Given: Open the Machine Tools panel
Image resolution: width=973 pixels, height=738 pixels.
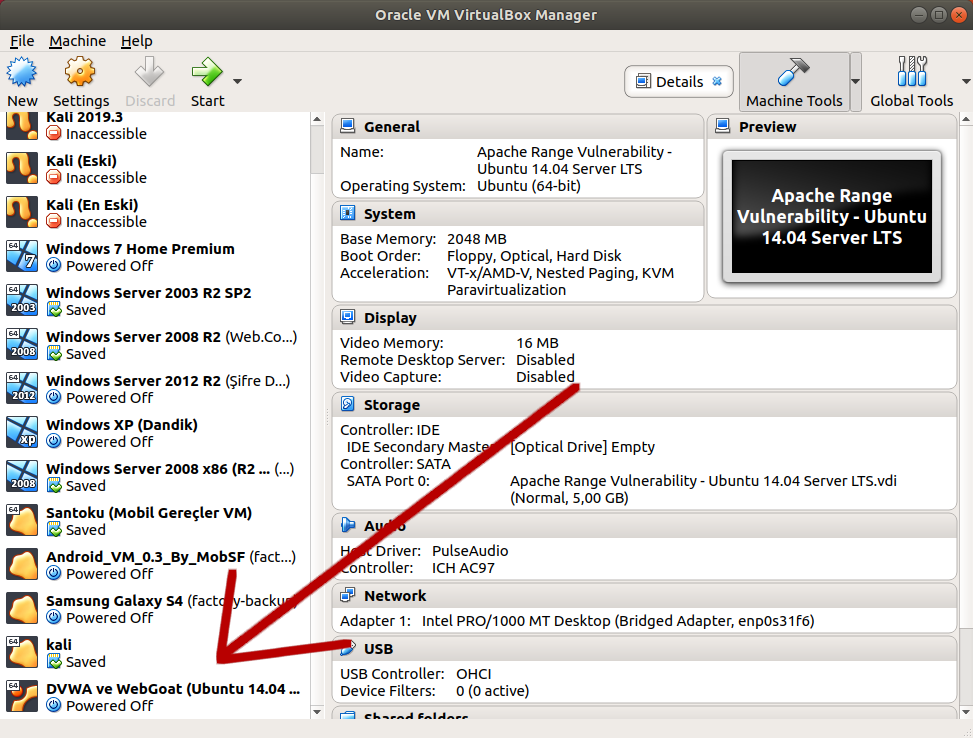Looking at the screenshot, I should click(794, 82).
